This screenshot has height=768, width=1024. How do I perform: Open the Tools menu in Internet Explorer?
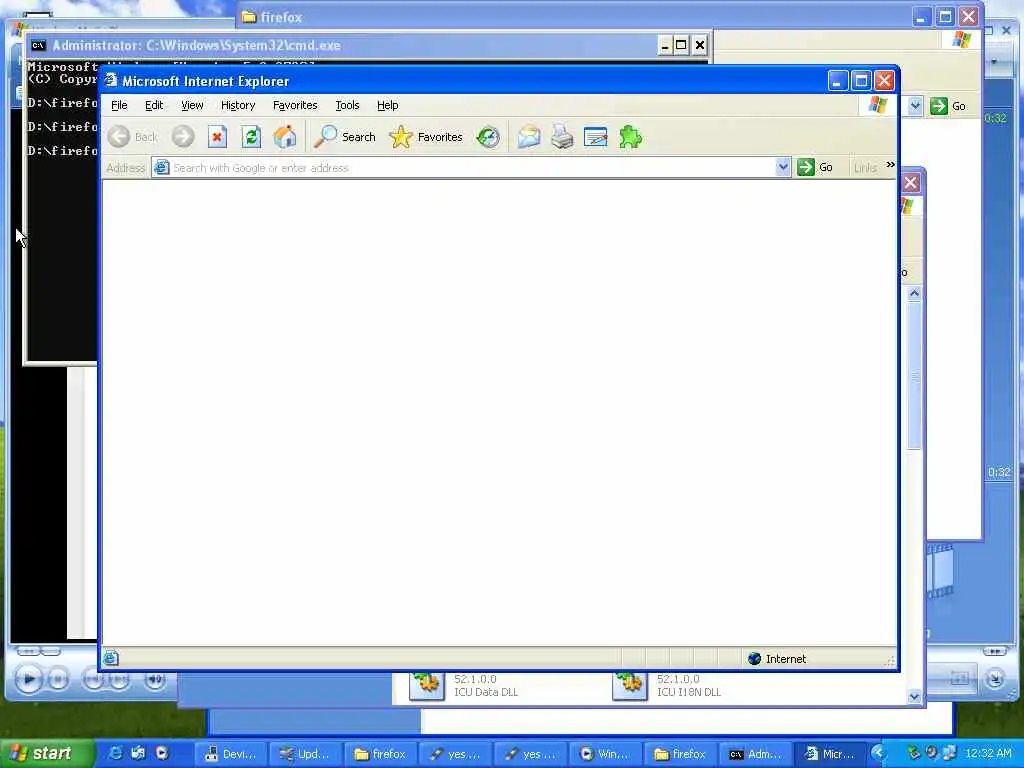(347, 105)
